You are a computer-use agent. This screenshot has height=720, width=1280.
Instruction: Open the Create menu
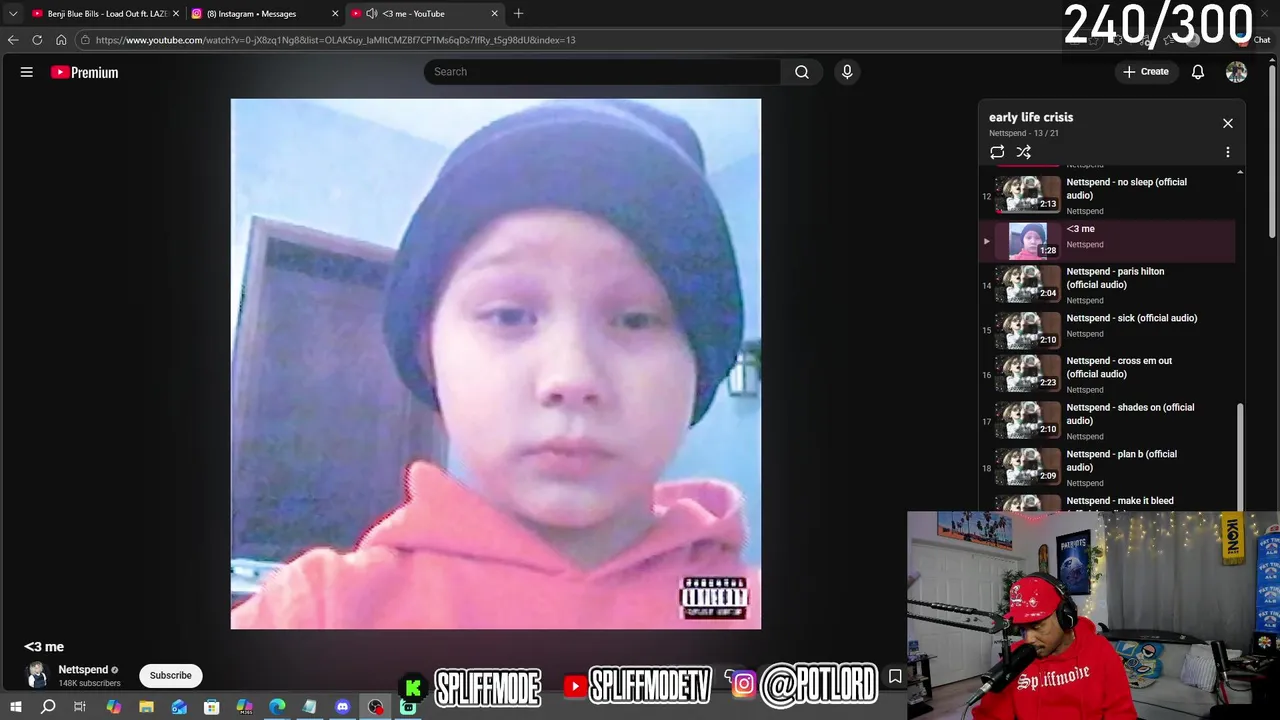(1146, 72)
